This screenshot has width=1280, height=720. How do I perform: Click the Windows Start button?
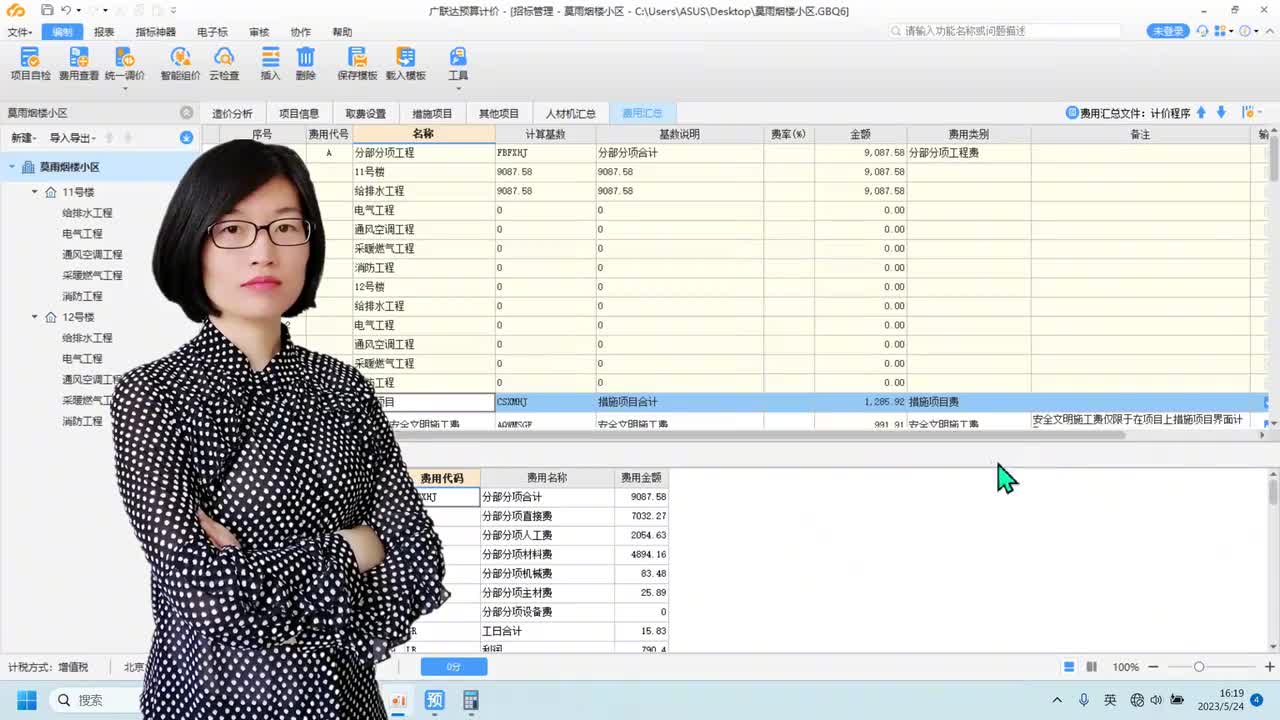tap(26, 700)
